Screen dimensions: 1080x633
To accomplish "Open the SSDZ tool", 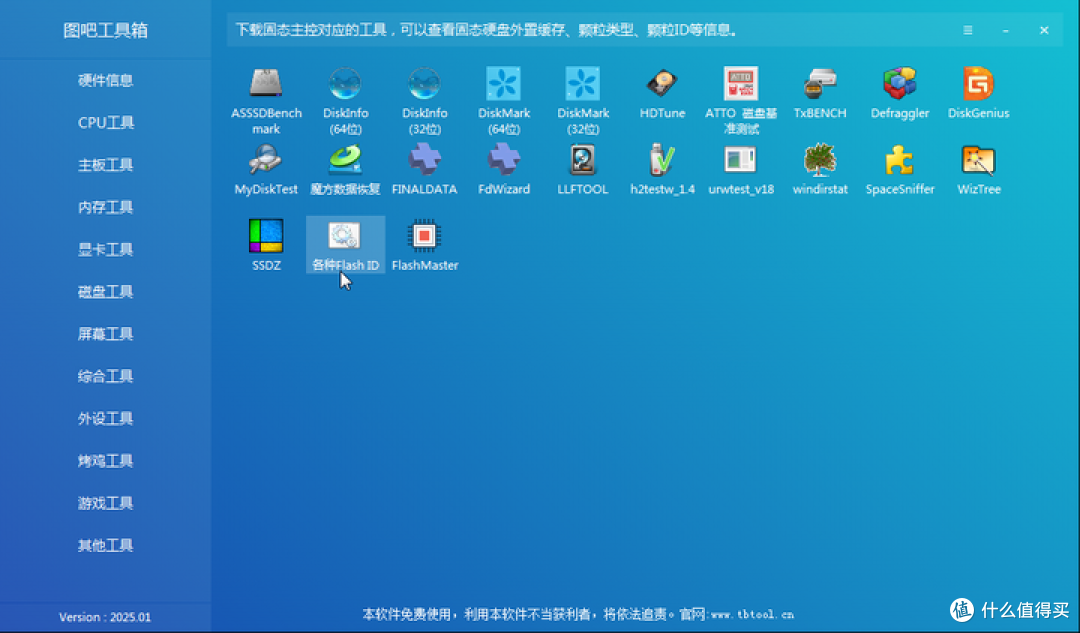I will click(x=266, y=245).
